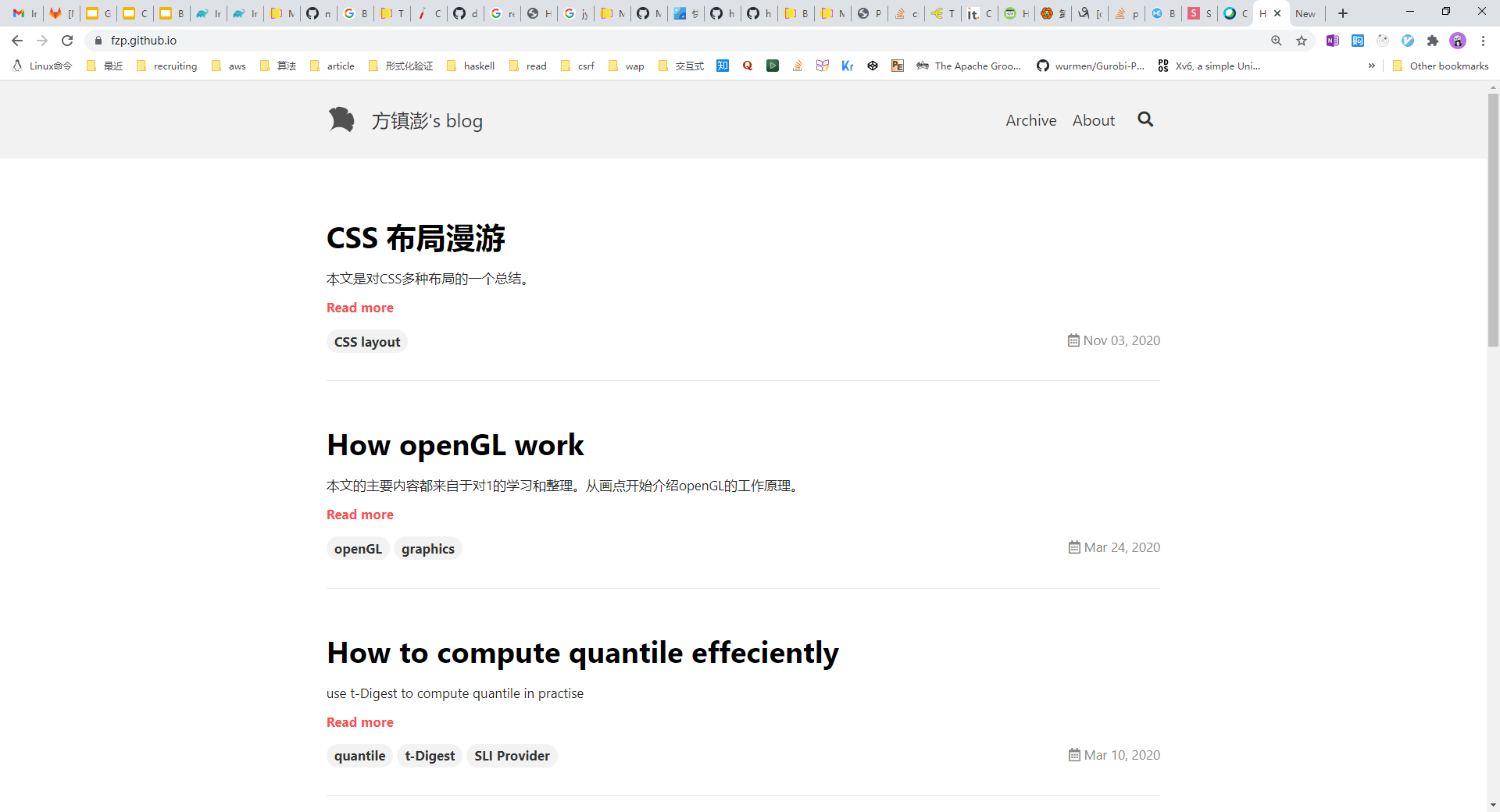Open the search on the blog
This screenshot has width=1500, height=812.
pyautogui.click(x=1145, y=119)
